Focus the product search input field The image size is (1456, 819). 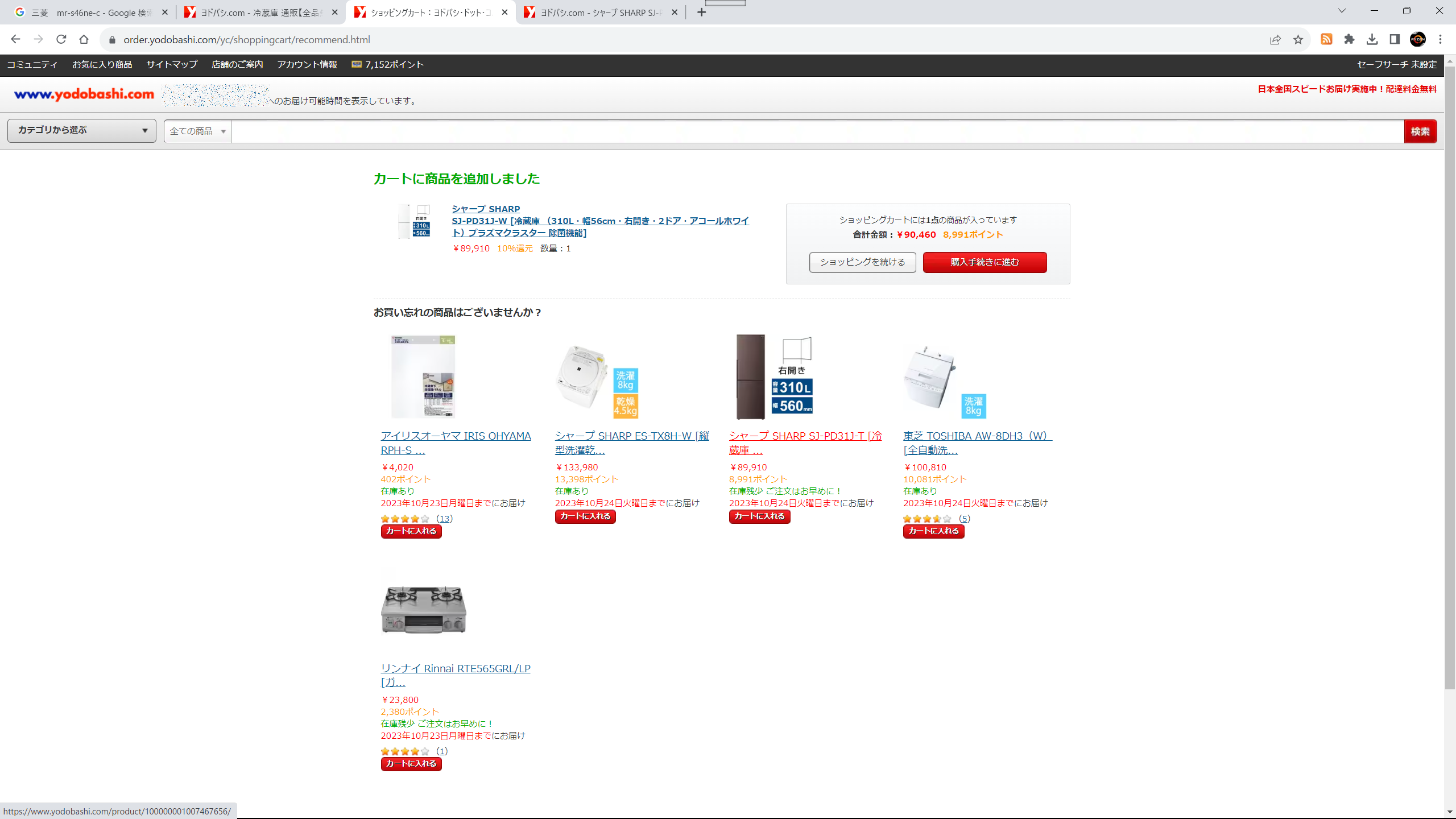tap(817, 131)
